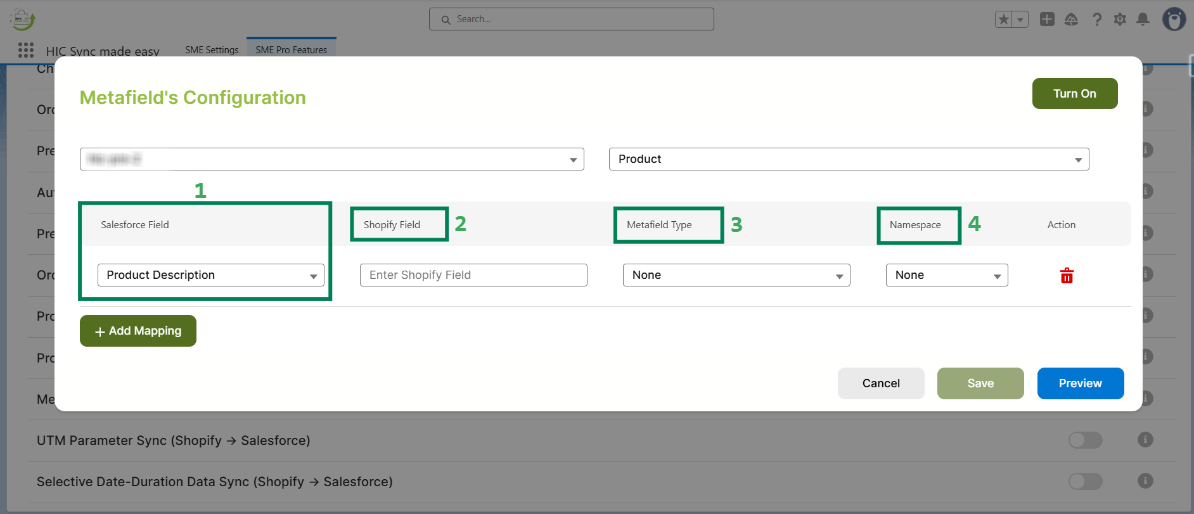
Task: Toggle UTM Parameter Sync switch
Action: 1085,440
